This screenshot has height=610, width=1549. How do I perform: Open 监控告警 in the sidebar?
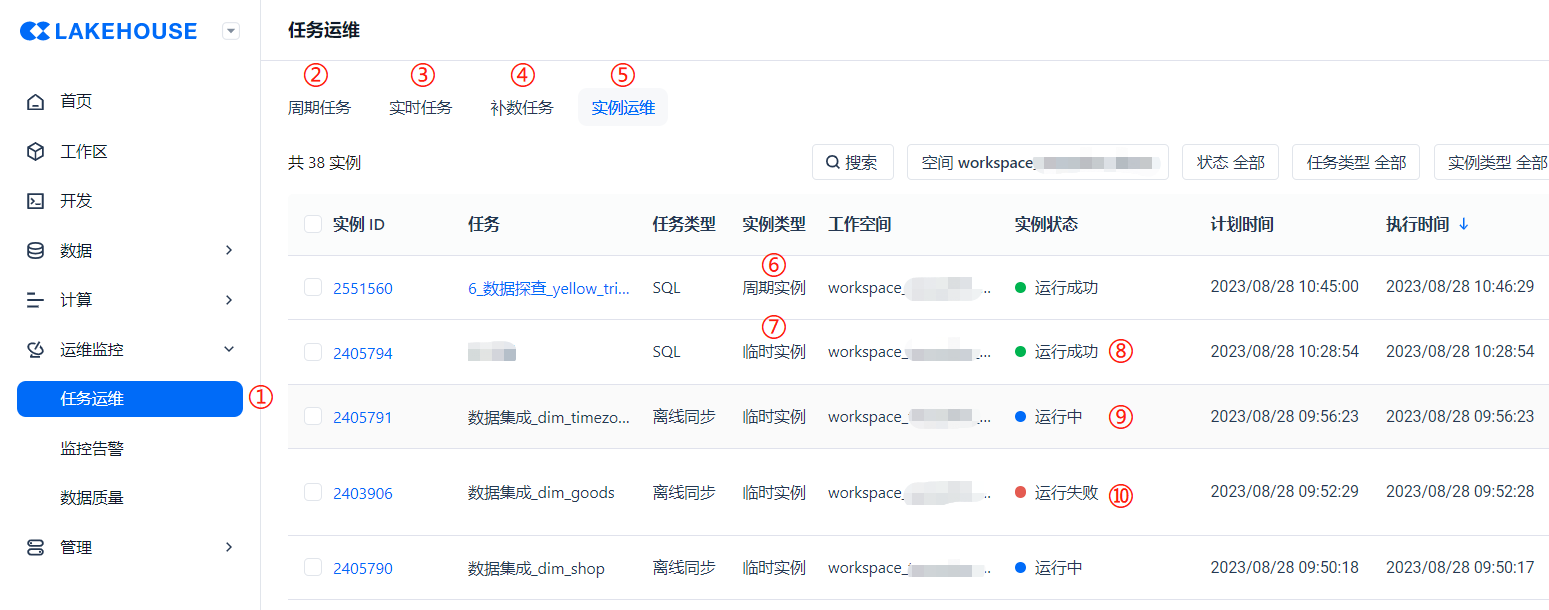92,449
